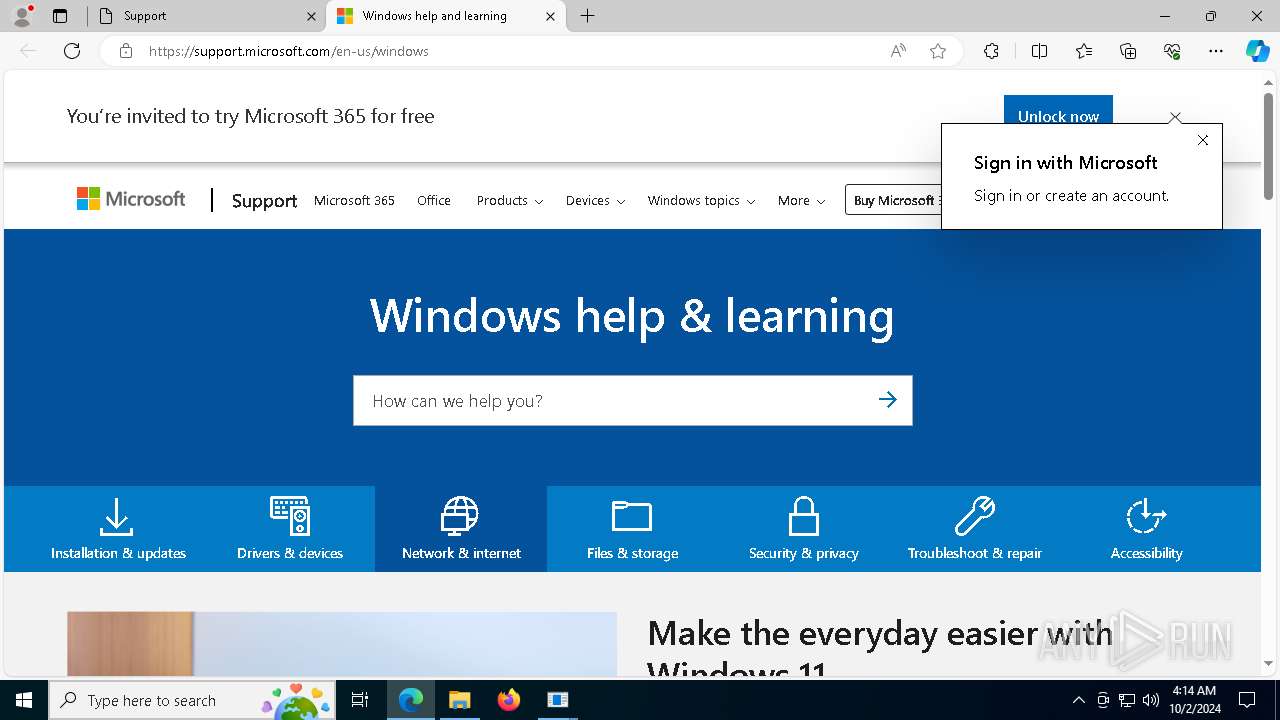Click the Windows 11 promo image
The width and height of the screenshot is (1280, 720).
pos(342,644)
